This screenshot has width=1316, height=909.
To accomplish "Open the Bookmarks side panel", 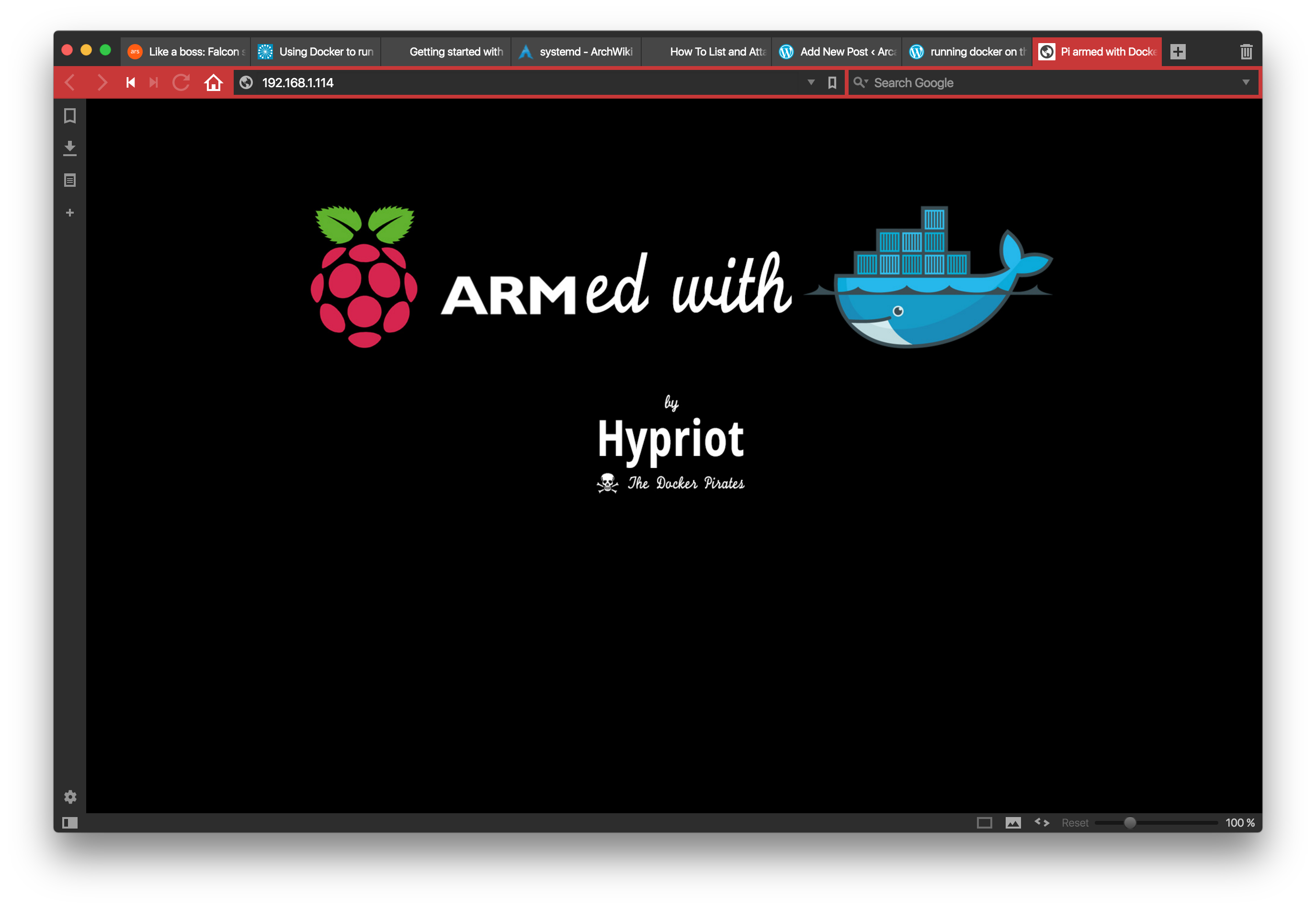I will pyautogui.click(x=70, y=116).
